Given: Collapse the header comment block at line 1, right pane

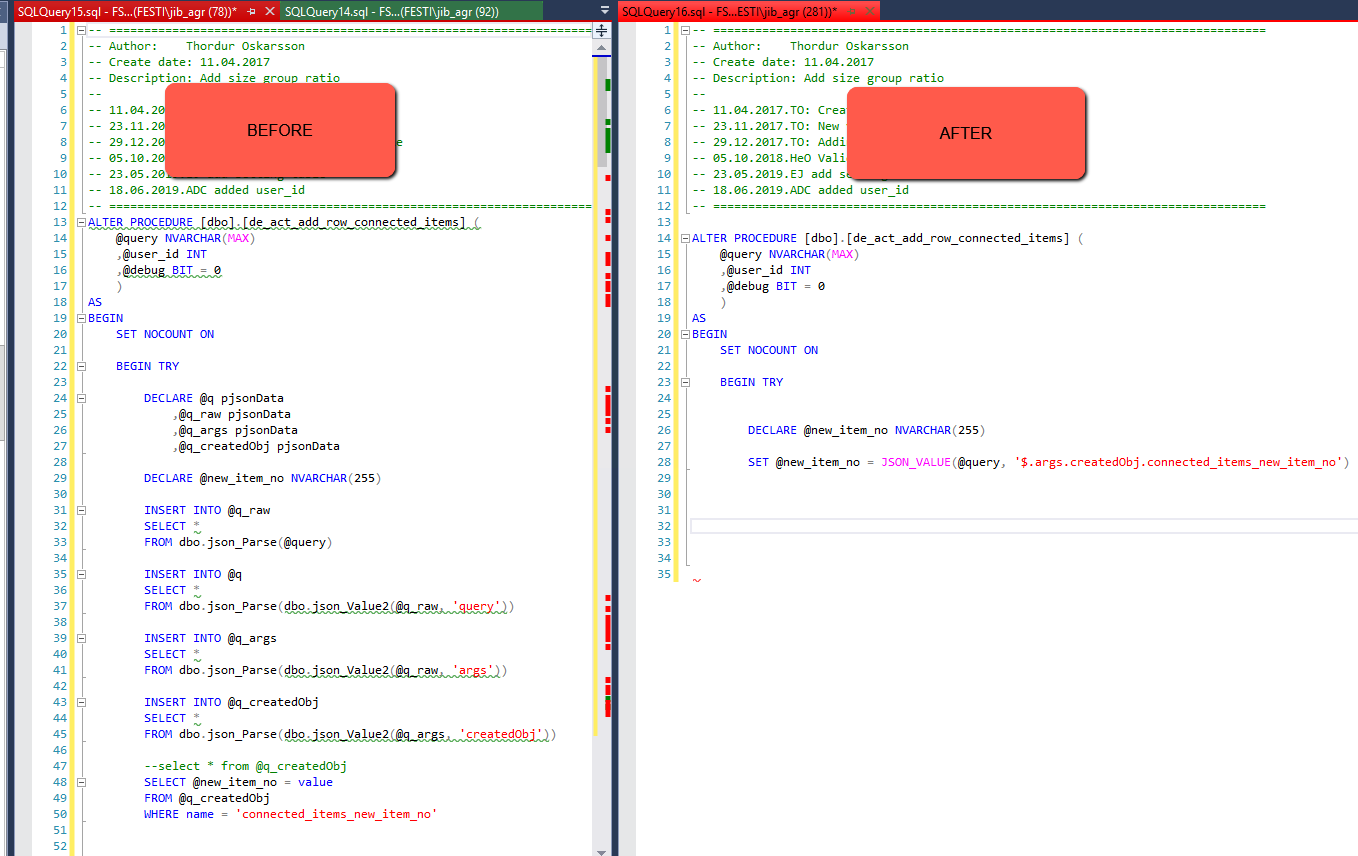Looking at the screenshot, I should (685, 30).
